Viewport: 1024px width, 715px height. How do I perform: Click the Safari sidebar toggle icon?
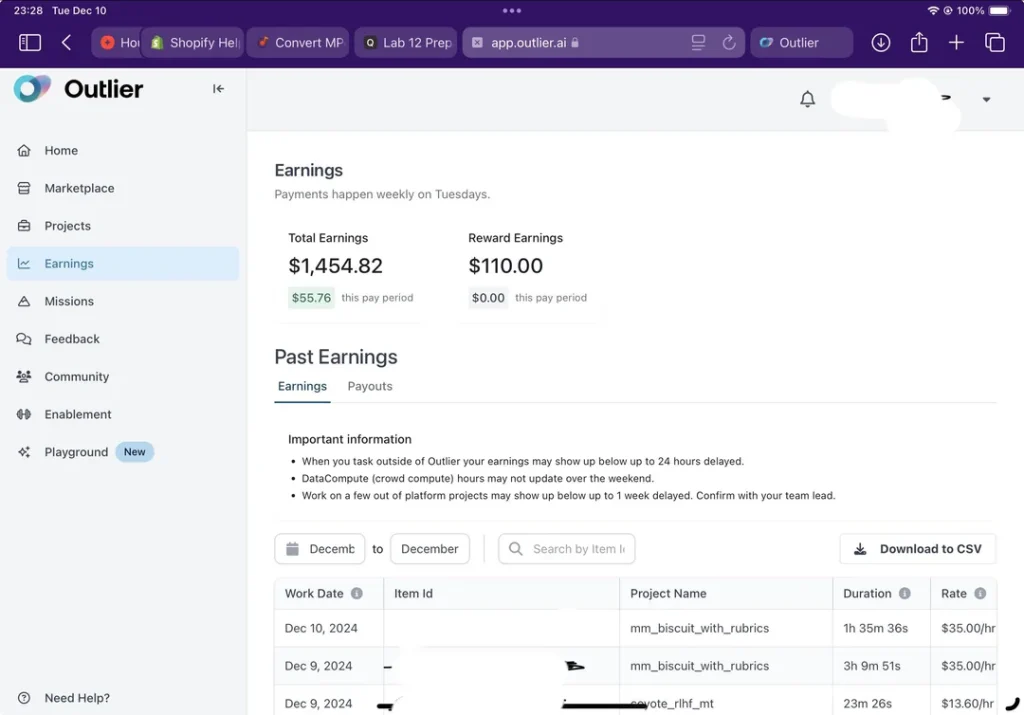pyautogui.click(x=30, y=43)
